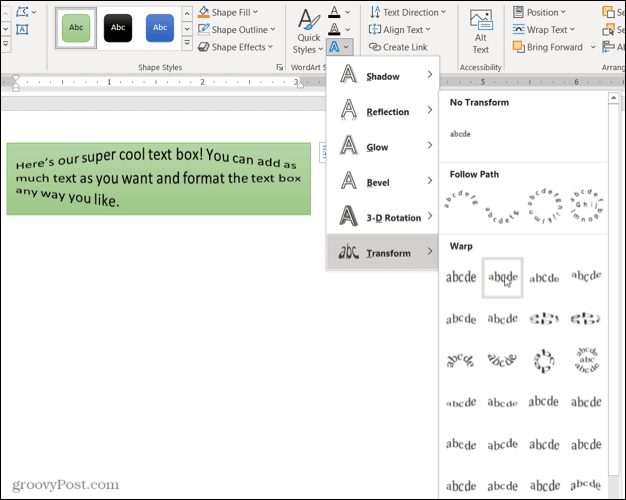The width and height of the screenshot is (626, 500).
Task: Open the Shadow submenu
Action: pos(382,75)
